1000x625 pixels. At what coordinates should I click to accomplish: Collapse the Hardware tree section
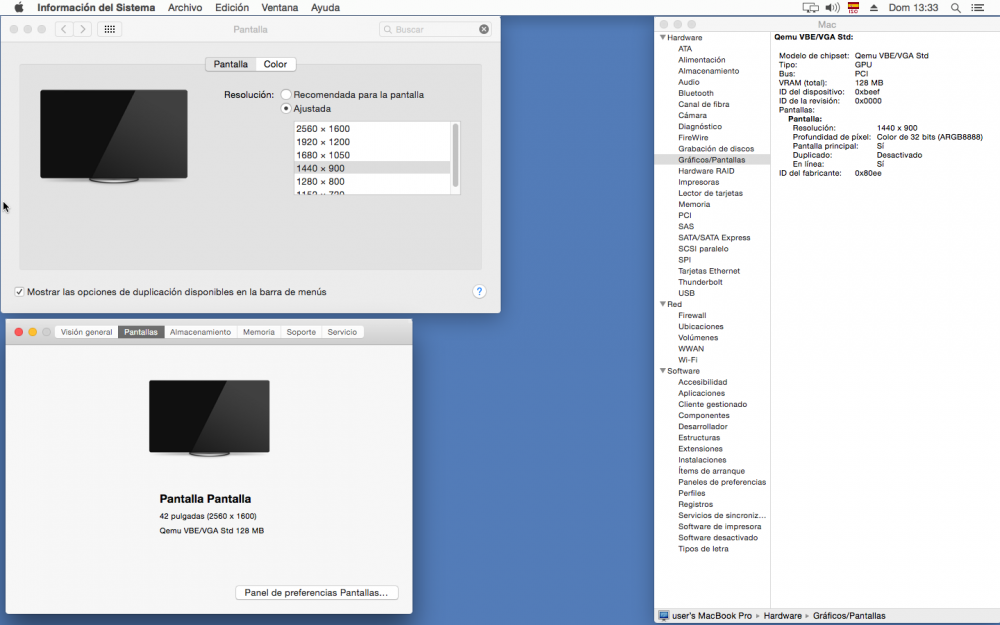coord(663,38)
